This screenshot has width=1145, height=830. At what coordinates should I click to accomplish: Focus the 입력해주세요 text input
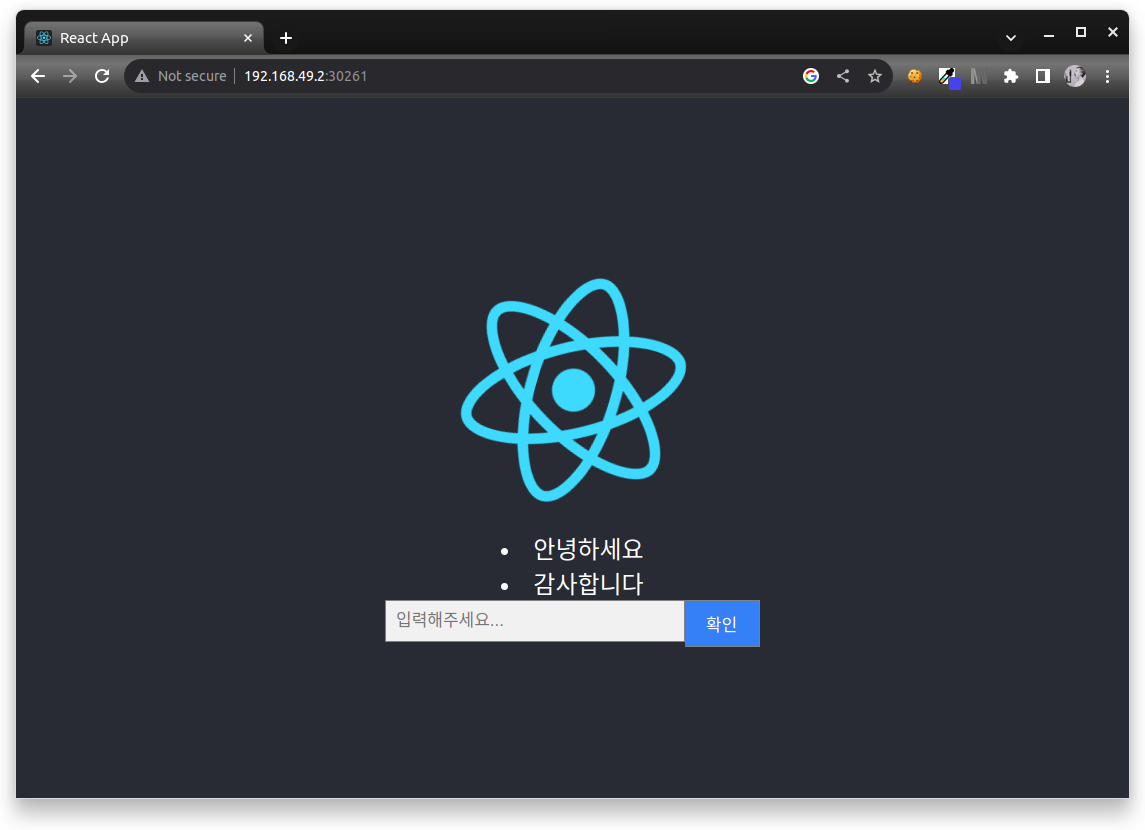coord(535,621)
